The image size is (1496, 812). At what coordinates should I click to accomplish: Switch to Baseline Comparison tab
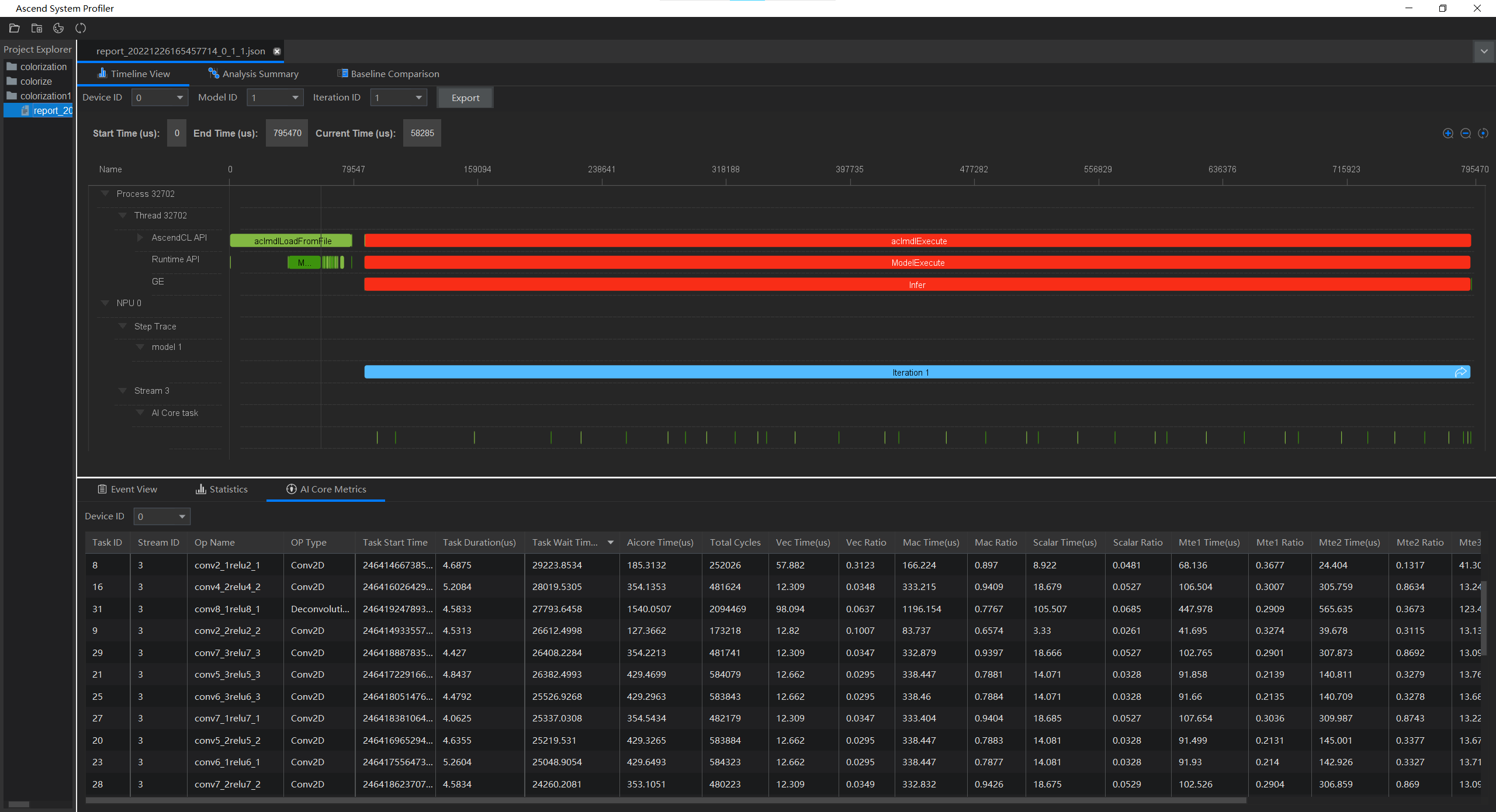tap(388, 74)
